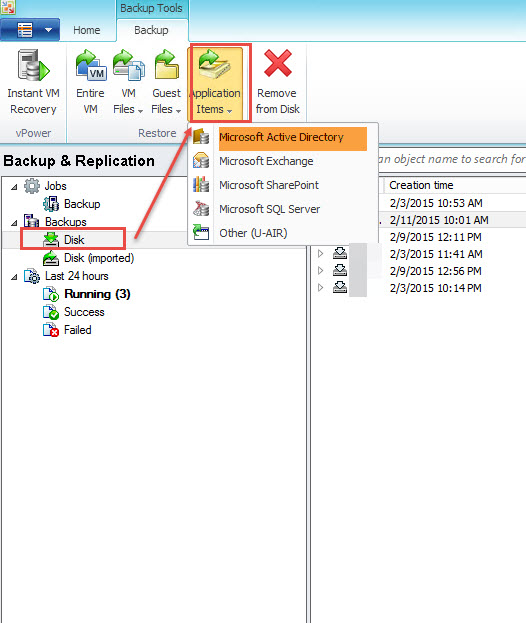Click the Other (U-AIR) icon
This screenshot has height=623, width=526.
(201, 232)
